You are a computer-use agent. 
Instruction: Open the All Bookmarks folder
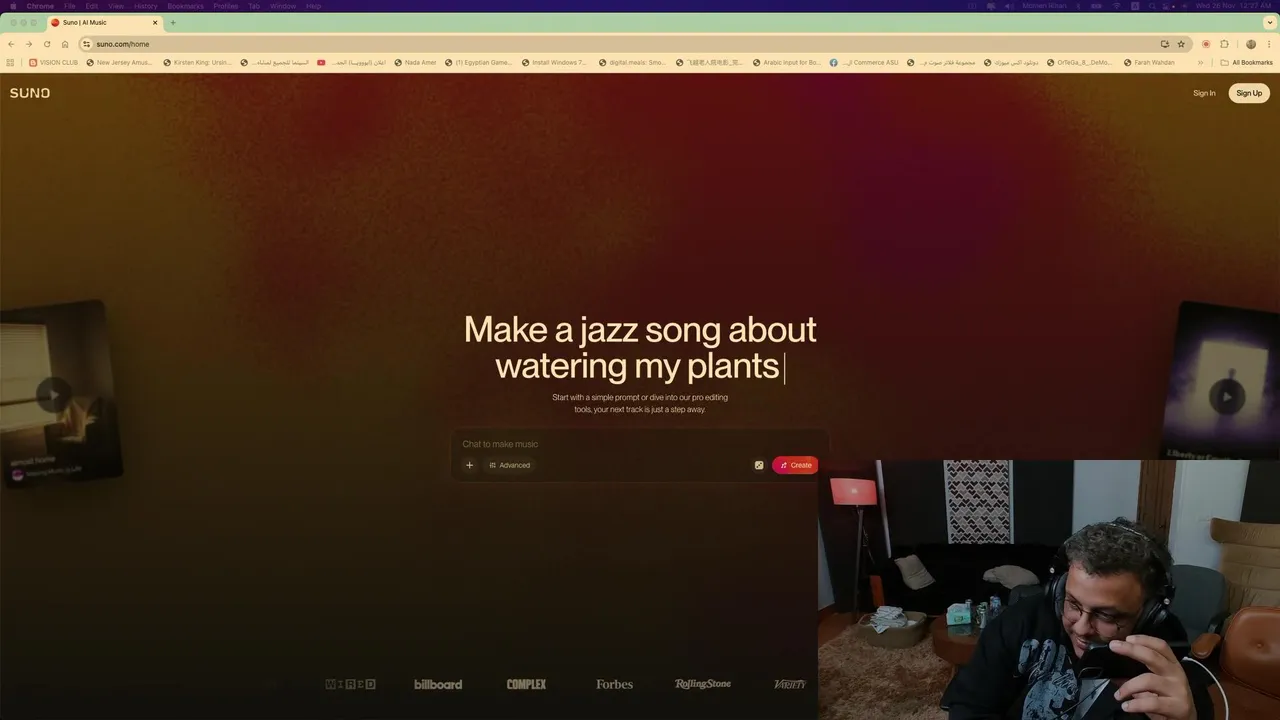pos(1246,62)
